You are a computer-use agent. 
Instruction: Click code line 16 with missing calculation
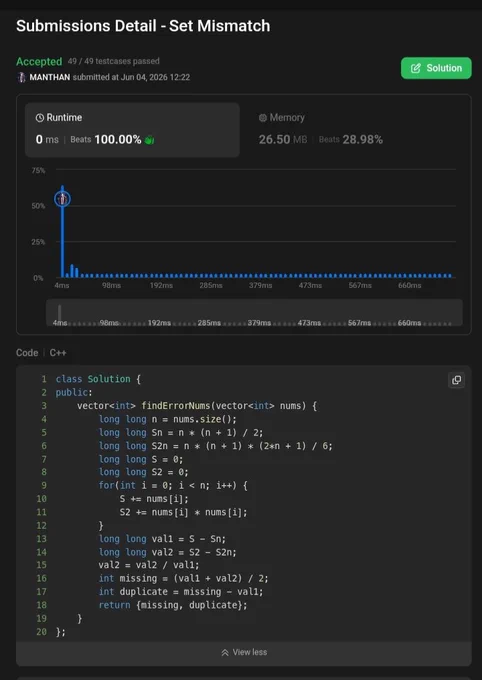pos(184,578)
